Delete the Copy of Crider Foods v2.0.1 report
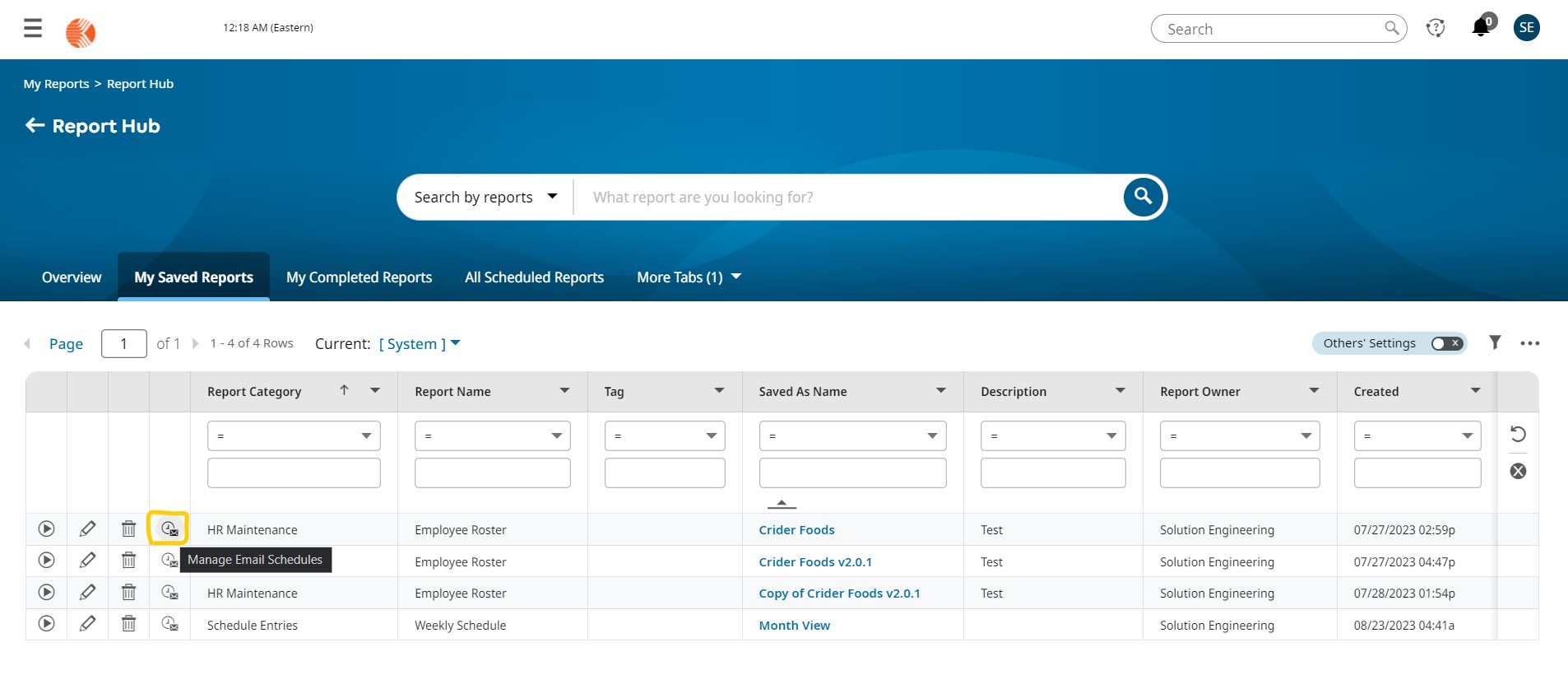This screenshot has height=675, width=1568. (128, 593)
